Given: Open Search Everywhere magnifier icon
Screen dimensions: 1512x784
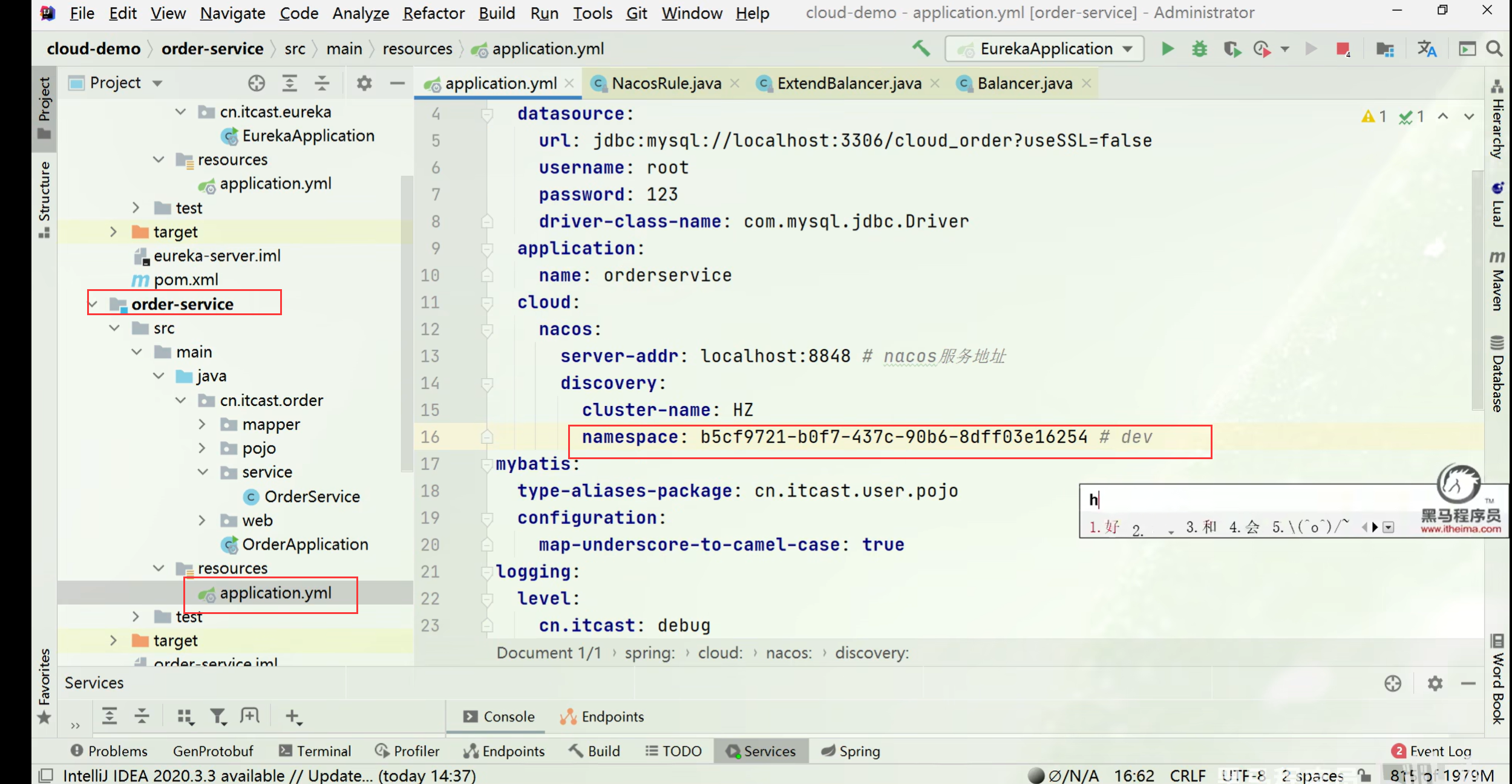Looking at the screenshot, I should pyautogui.click(x=1494, y=48).
